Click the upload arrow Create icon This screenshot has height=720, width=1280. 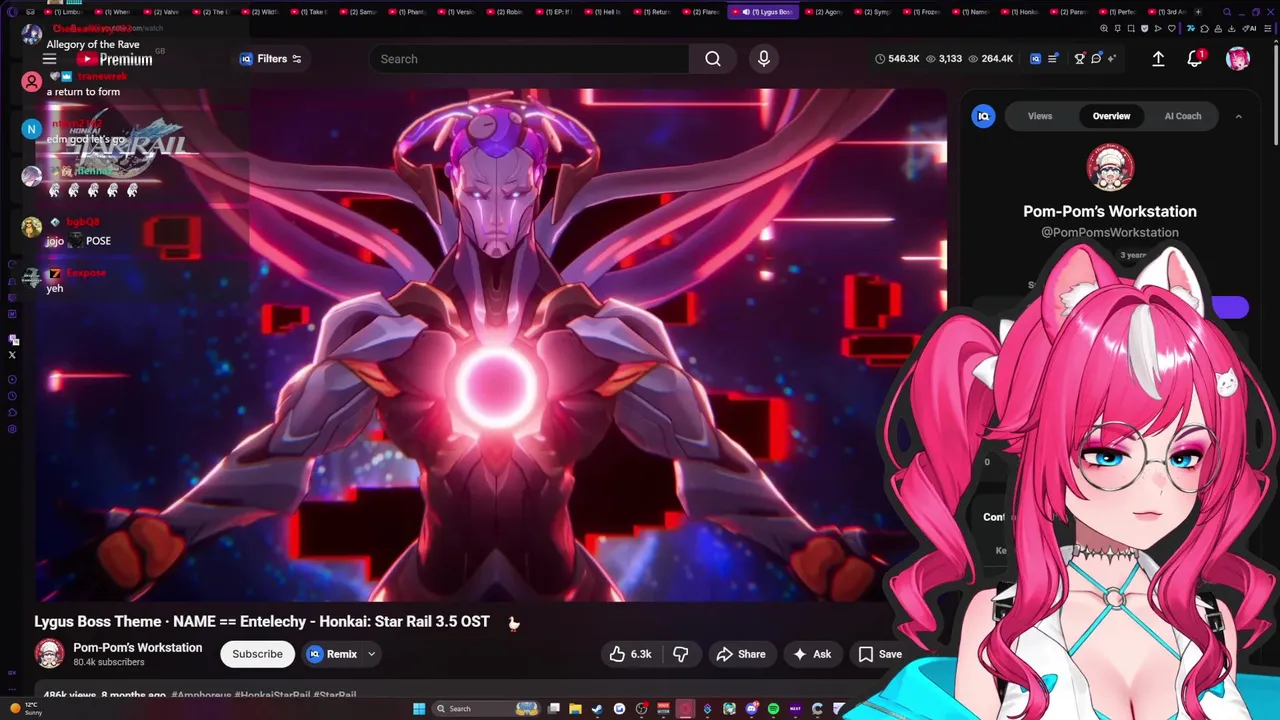tap(1158, 59)
